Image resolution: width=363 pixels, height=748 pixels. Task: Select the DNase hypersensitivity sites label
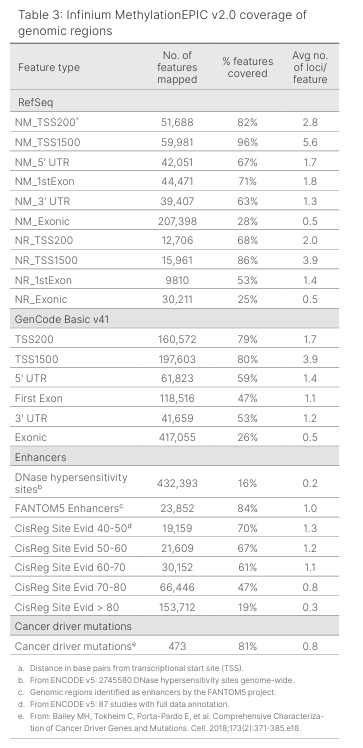click(71, 483)
